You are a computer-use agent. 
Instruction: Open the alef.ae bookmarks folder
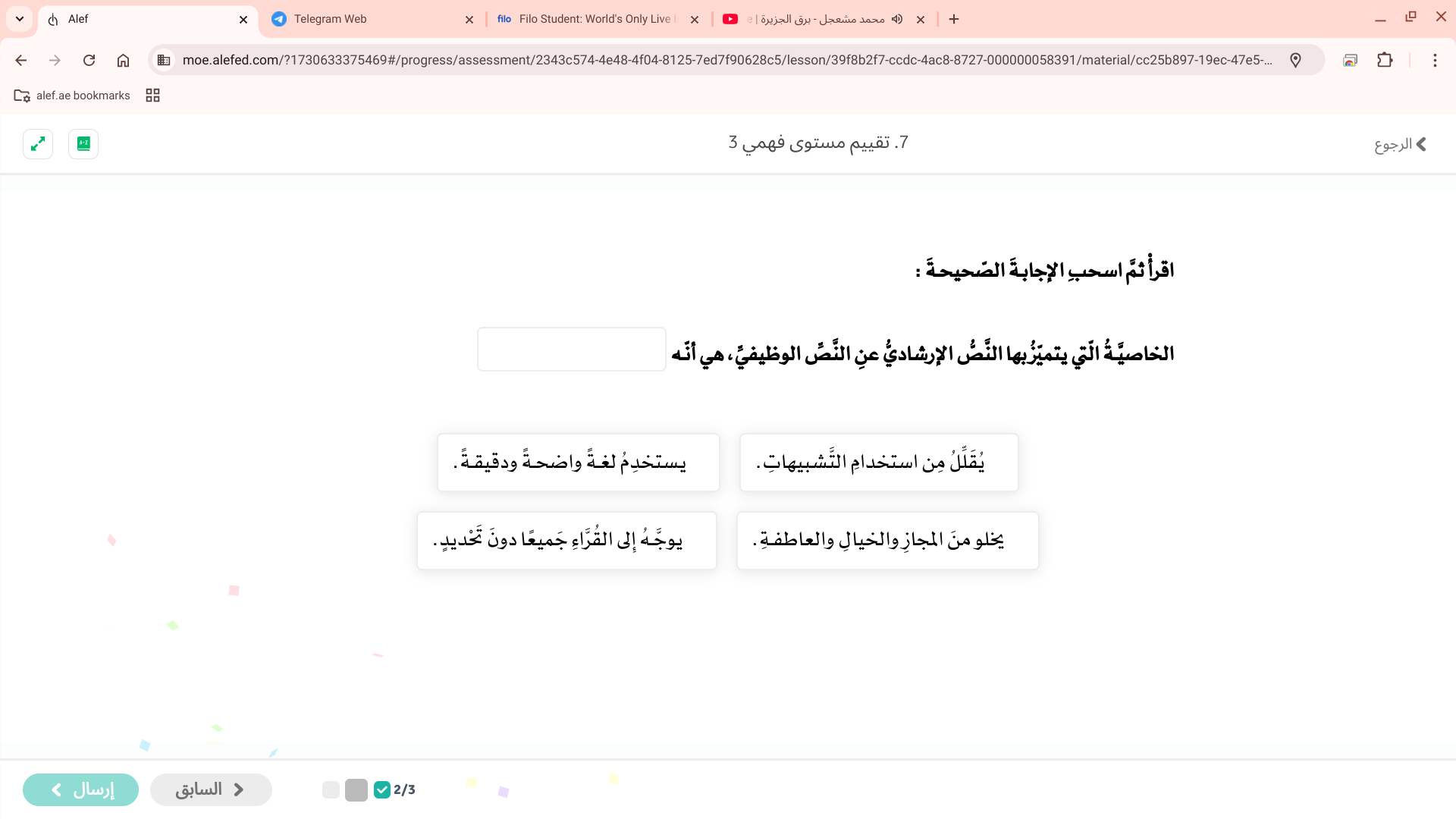point(72,96)
